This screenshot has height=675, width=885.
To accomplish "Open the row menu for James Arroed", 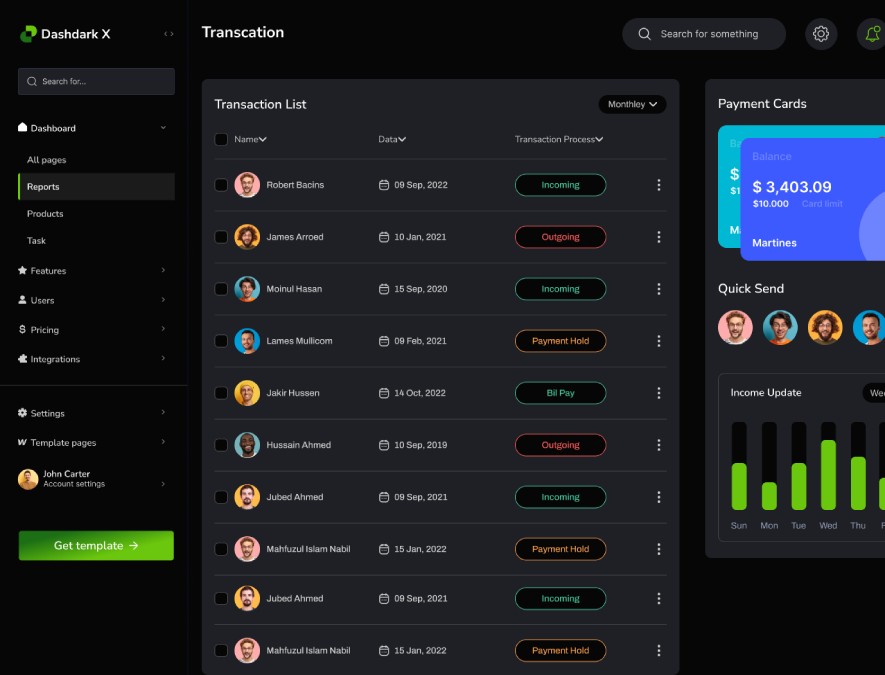I will tap(658, 237).
